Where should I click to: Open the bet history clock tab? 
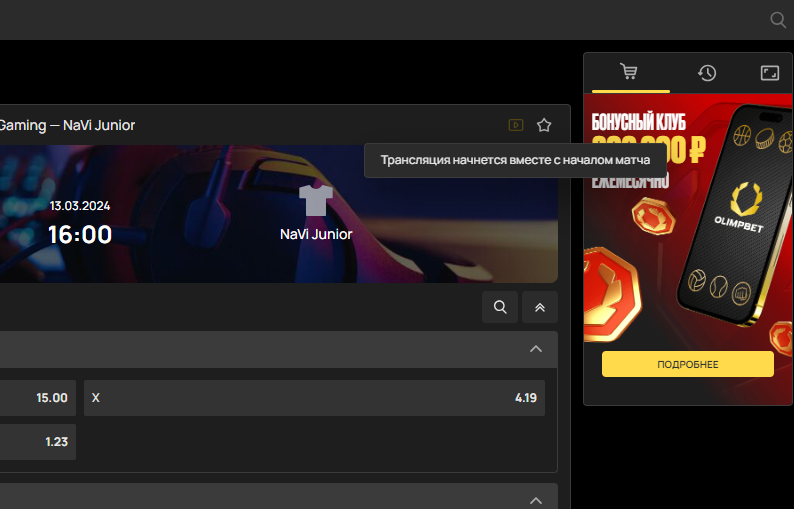coord(707,73)
